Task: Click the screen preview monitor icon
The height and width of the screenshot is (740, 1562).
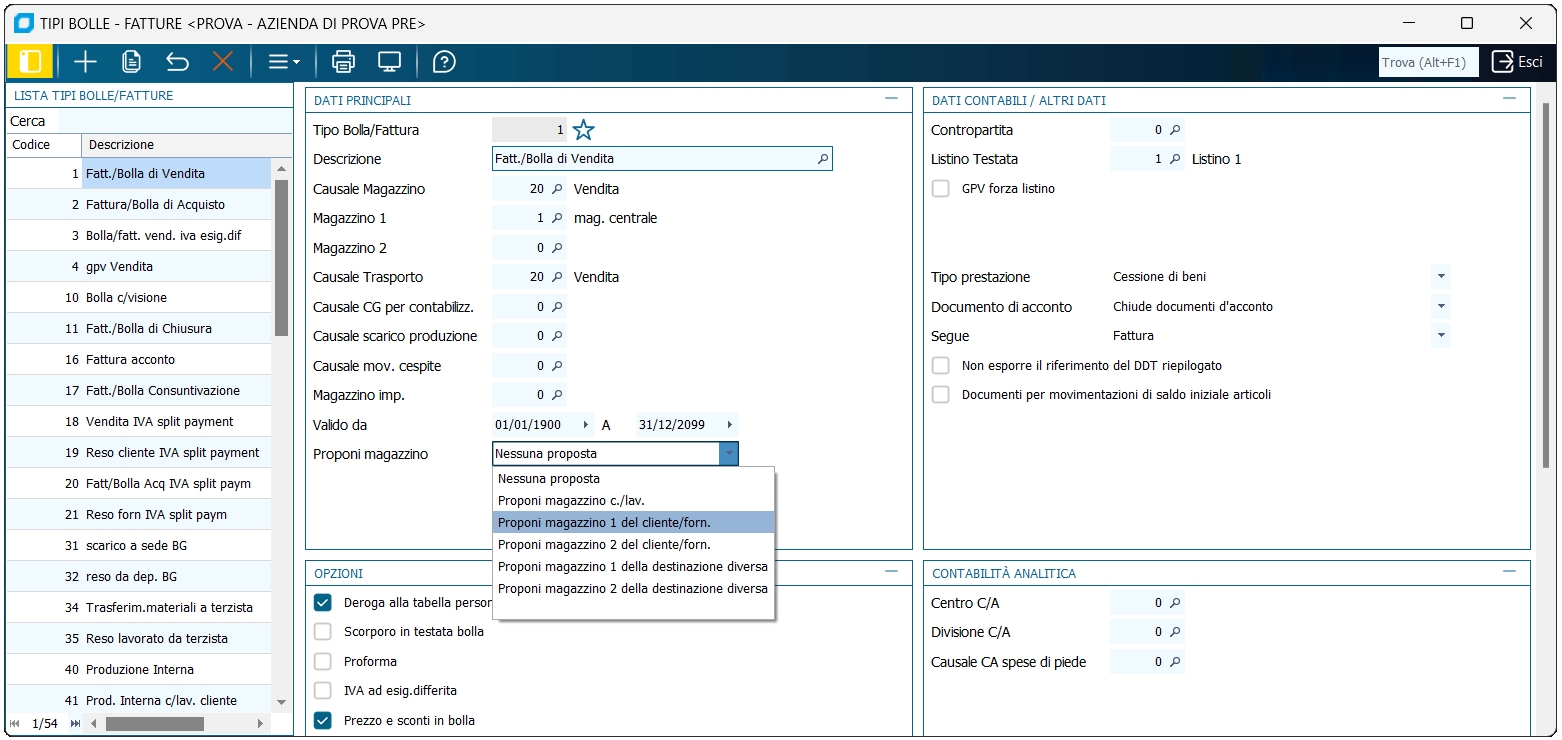Action: coord(389,62)
